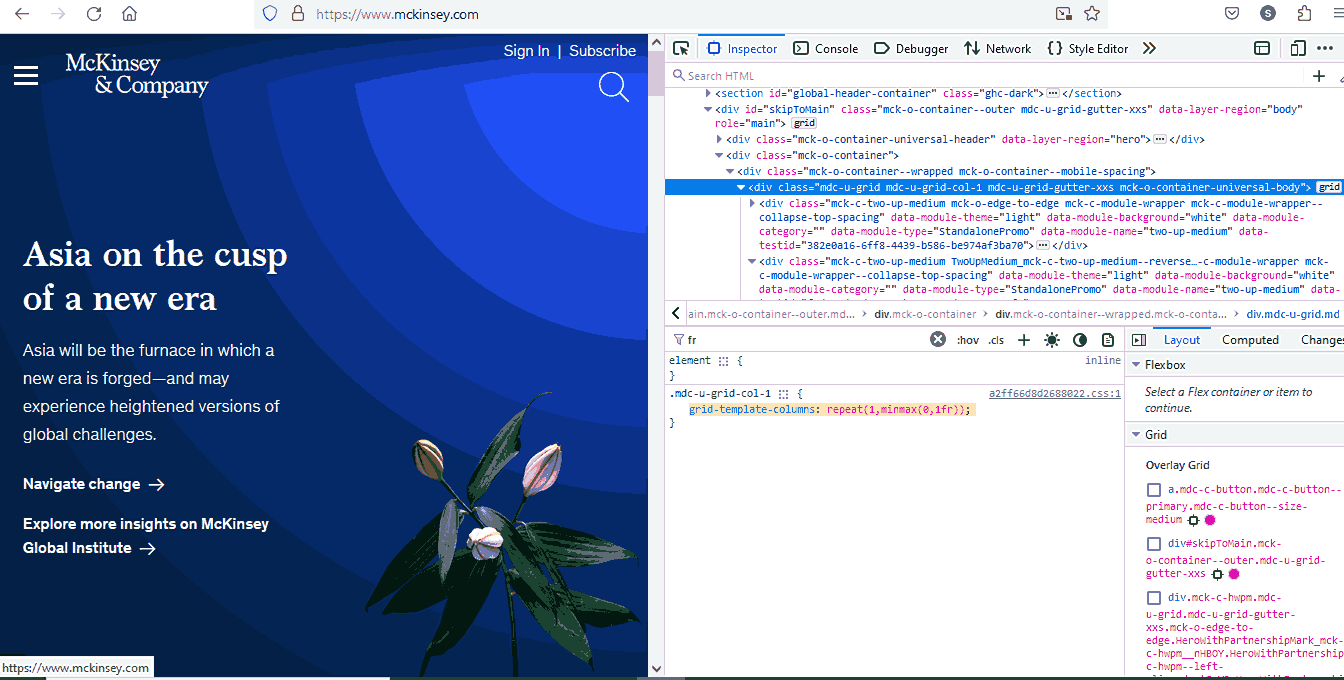
Task: Switch to the Console tab
Action: click(x=825, y=47)
